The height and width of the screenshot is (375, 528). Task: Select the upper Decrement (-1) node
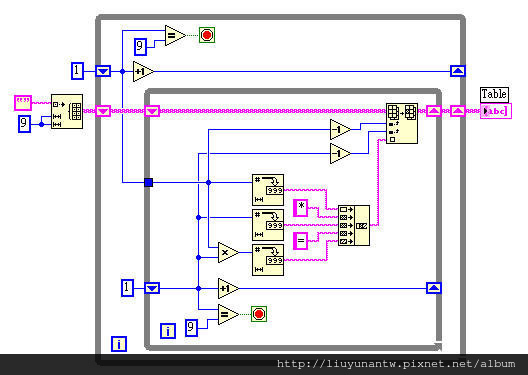[x=340, y=130]
